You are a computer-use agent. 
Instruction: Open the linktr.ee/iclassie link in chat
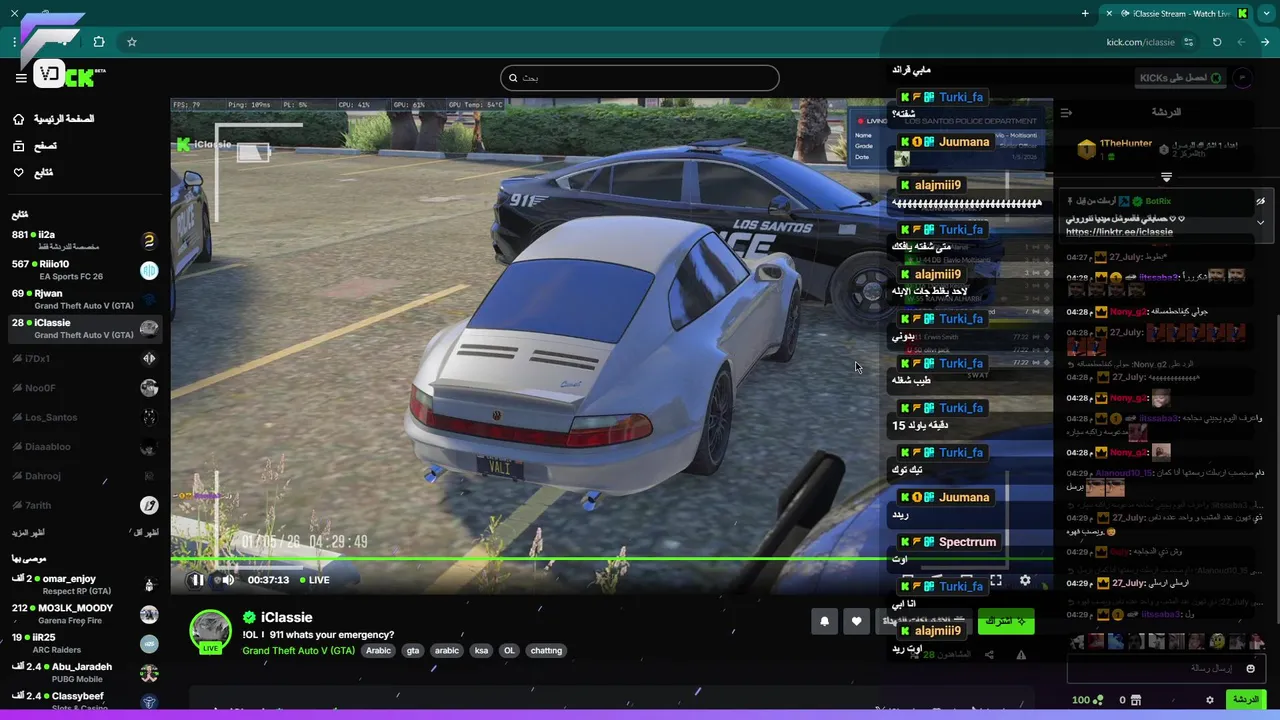click(x=1119, y=232)
